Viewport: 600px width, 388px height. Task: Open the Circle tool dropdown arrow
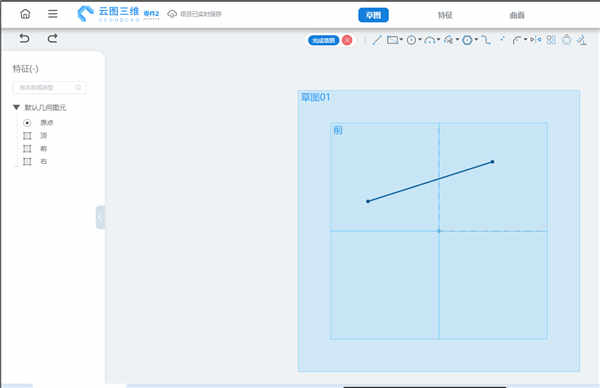click(x=420, y=39)
